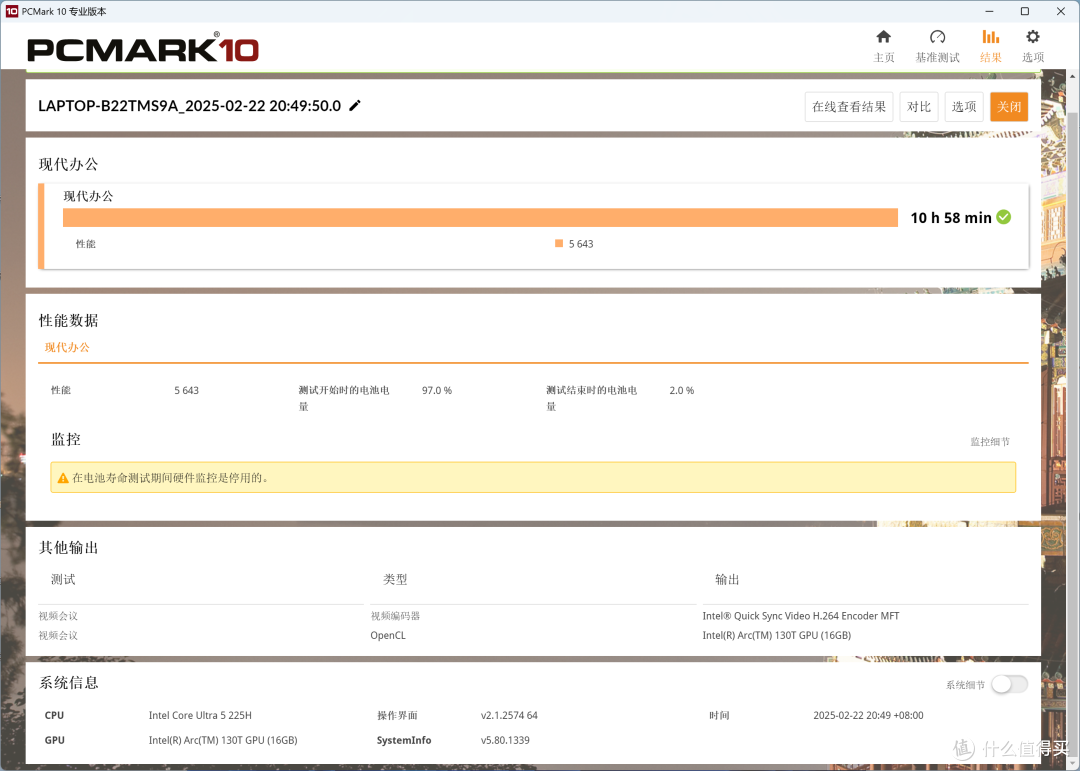1080x771 pixels.
Task: Click the 视频编码器 type cell
Action: point(395,616)
